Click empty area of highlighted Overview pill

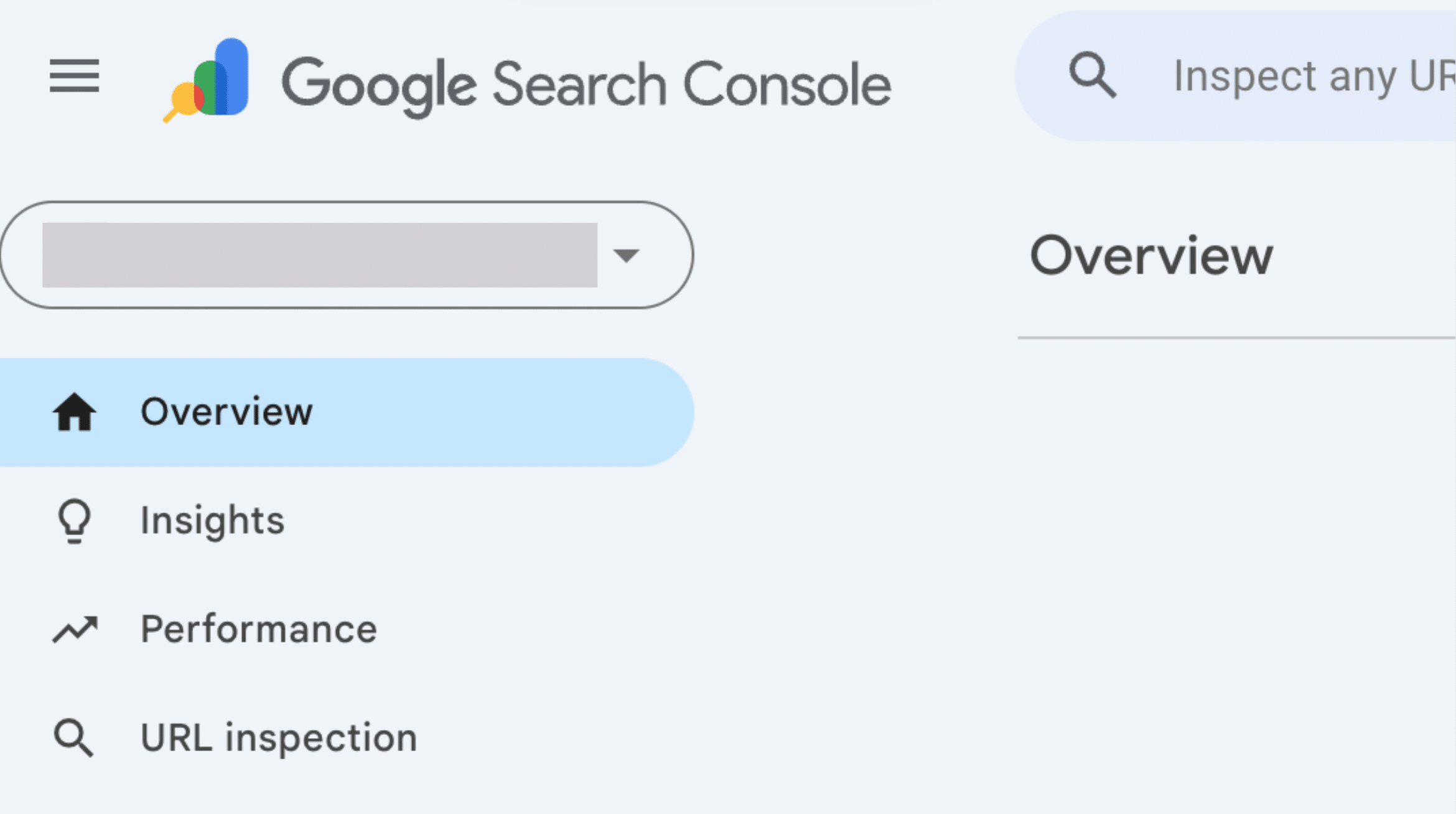[498, 412]
